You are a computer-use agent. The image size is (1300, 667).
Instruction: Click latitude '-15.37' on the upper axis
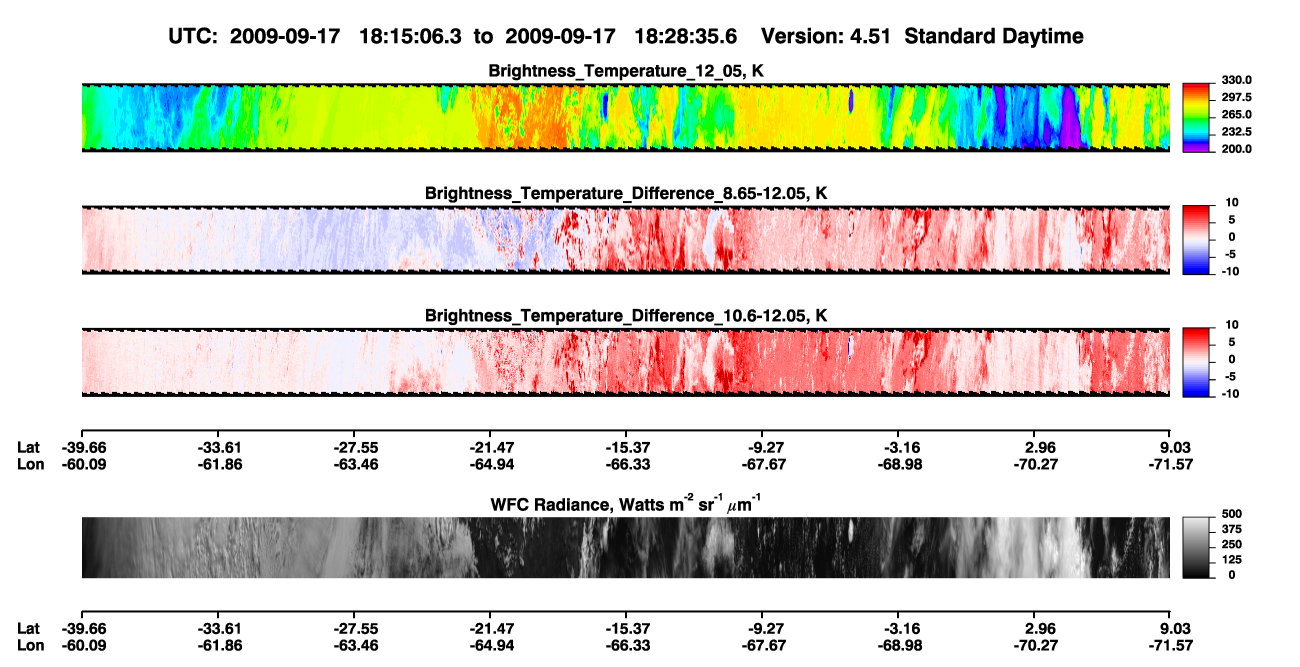click(626, 447)
